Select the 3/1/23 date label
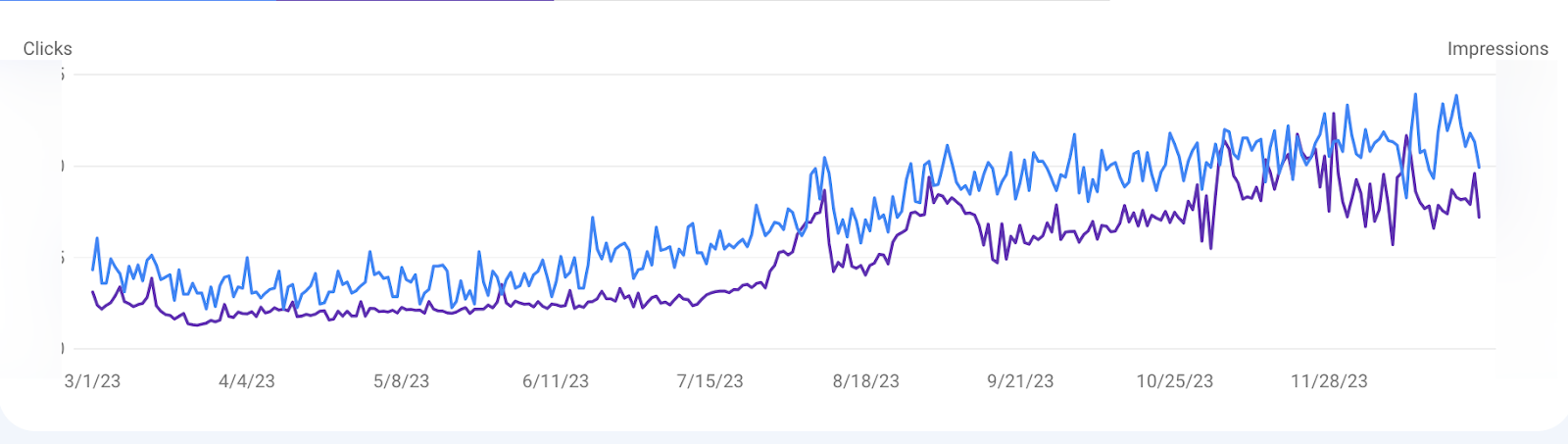Image resolution: width=1568 pixels, height=444 pixels. click(x=92, y=381)
